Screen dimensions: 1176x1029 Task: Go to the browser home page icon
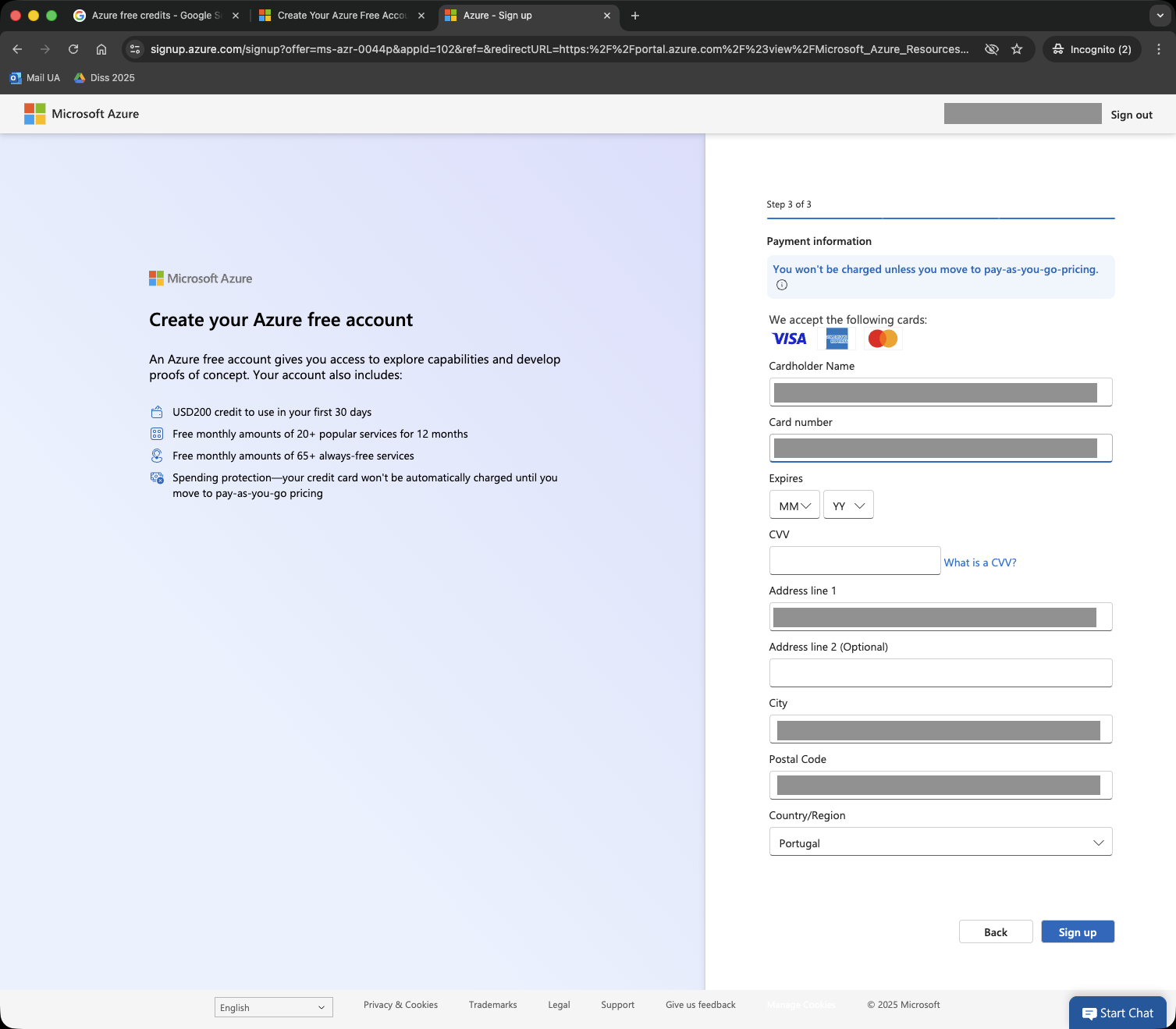pyautogui.click(x=101, y=49)
